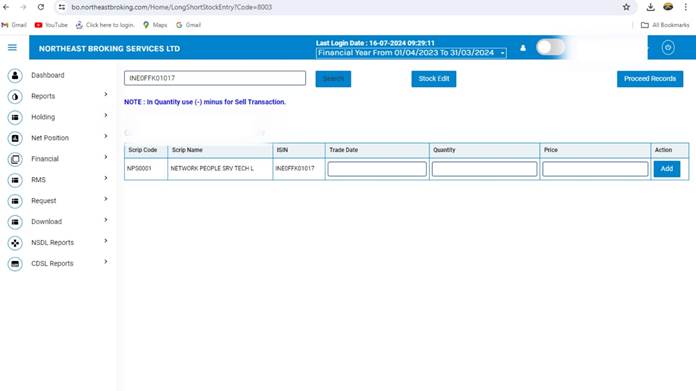This screenshot has height=391, width=696.
Task: Flip the header toggle switch
Action: tap(550, 47)
